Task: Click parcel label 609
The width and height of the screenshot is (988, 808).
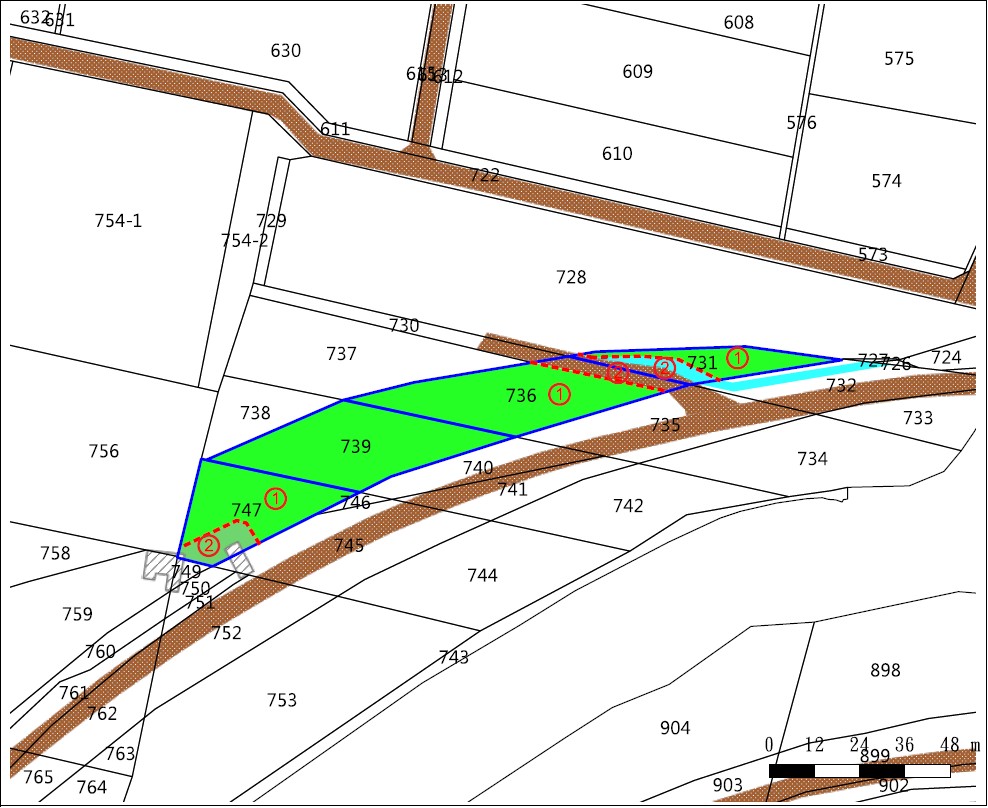Action: (637, 71)
